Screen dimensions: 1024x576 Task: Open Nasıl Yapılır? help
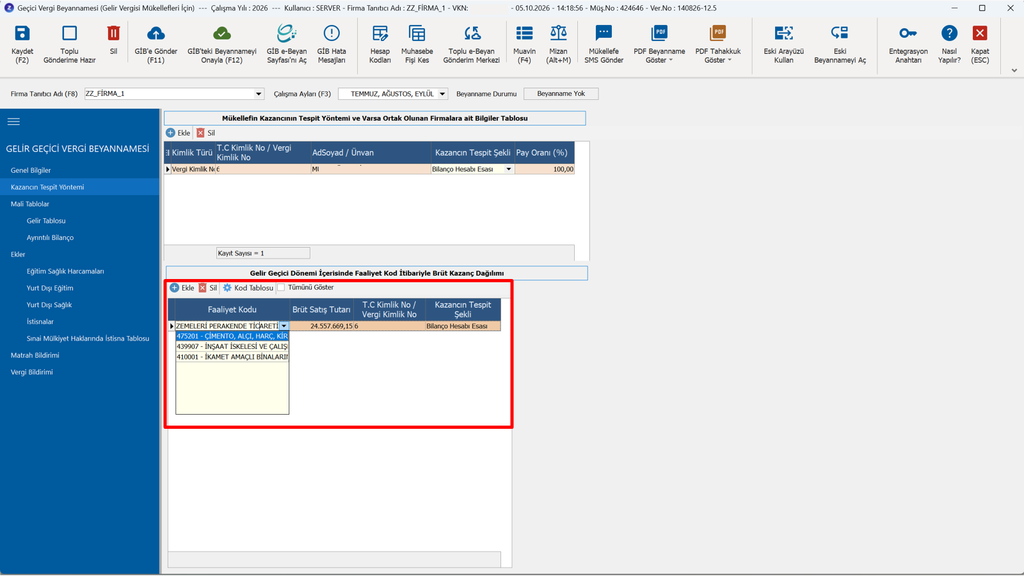tap(949, 44)
